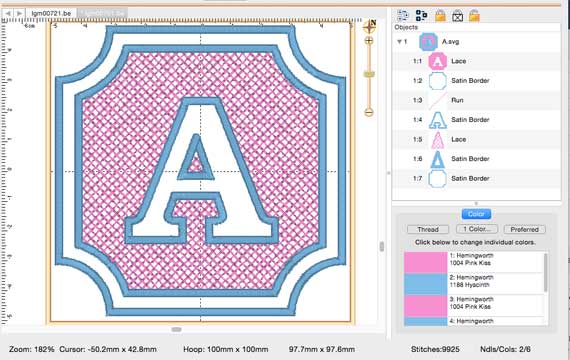Click the letter A in the design canvas

(201, 171)
